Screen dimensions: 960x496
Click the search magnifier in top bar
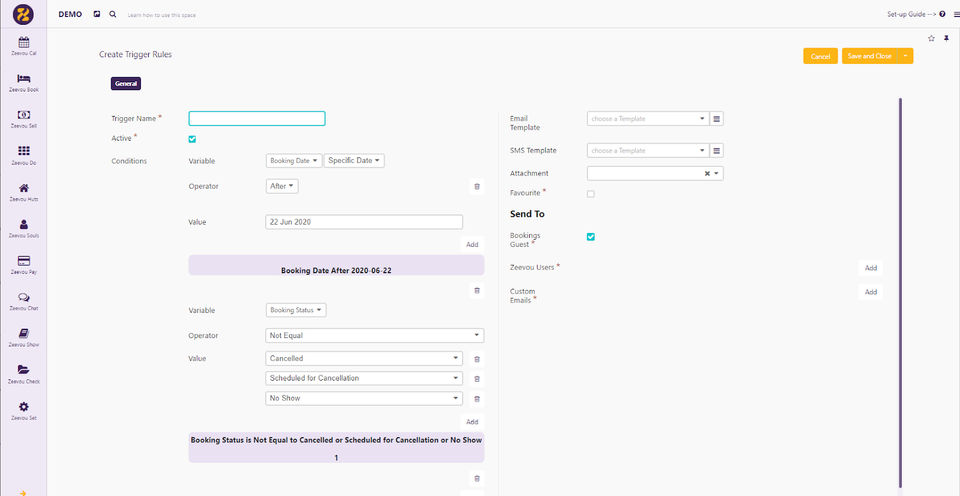[x=113, y=14]
